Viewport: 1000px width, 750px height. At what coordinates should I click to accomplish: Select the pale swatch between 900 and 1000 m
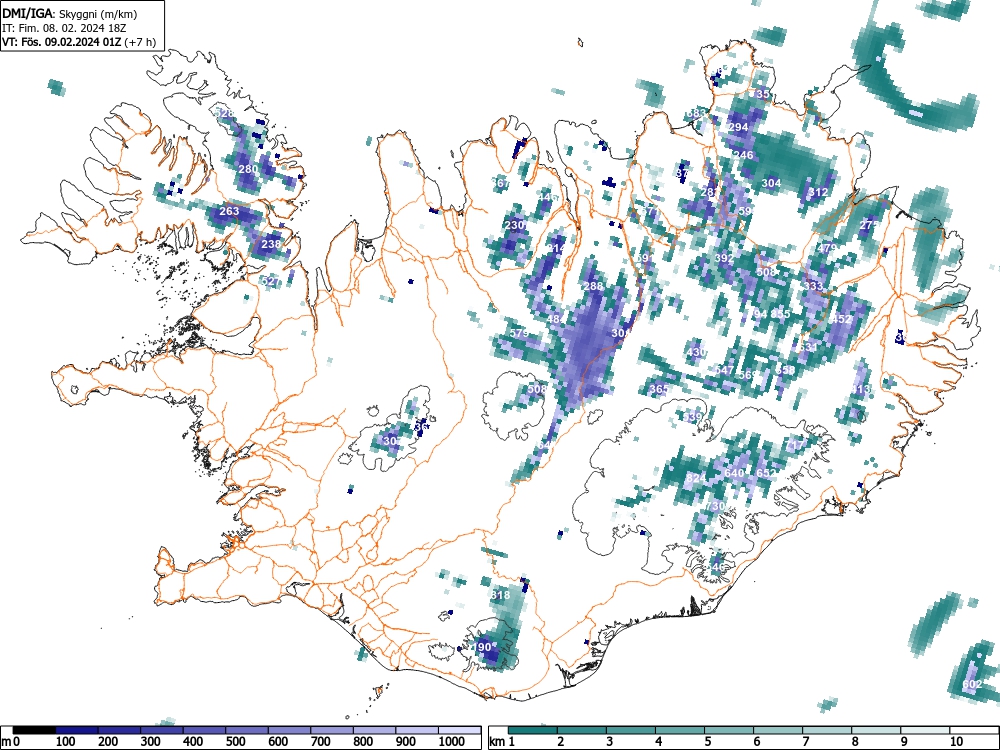coord(416,730)
